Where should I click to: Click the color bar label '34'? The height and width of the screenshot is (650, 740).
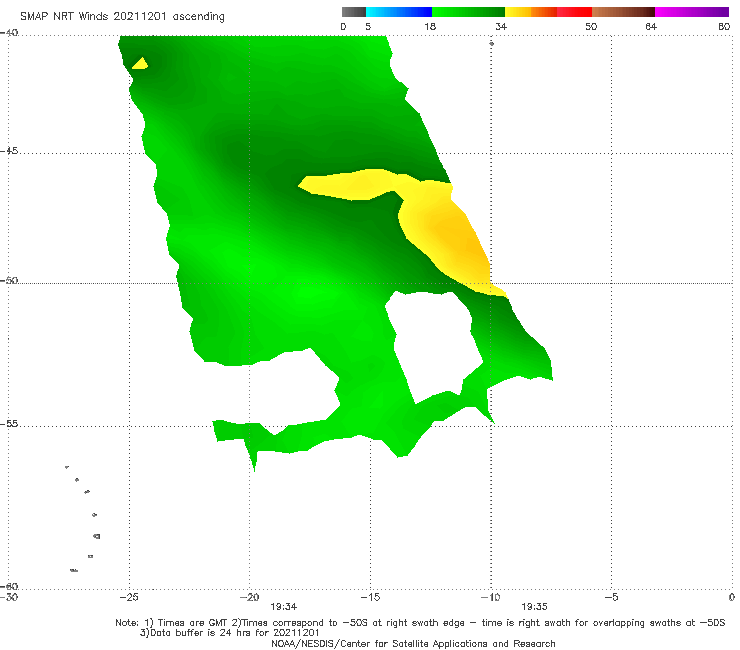501,27
